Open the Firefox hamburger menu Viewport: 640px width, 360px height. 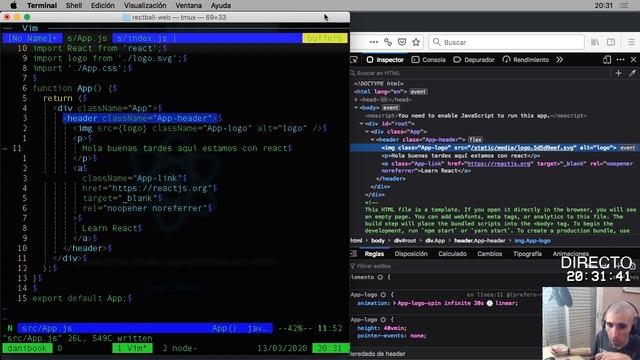pos(631,42)
